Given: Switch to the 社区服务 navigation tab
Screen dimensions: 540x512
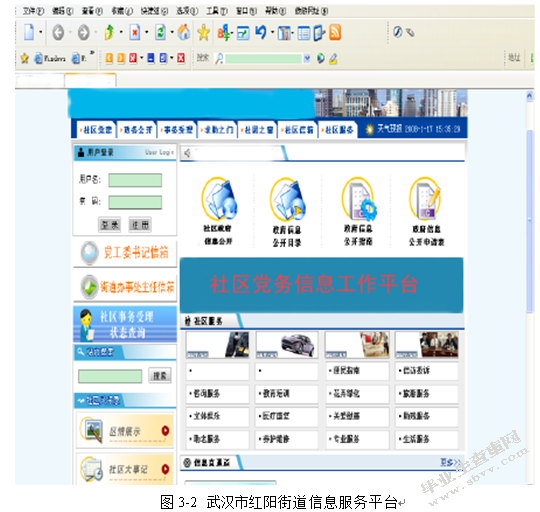Looking at the screenshot, I should (x=338, y=130).
